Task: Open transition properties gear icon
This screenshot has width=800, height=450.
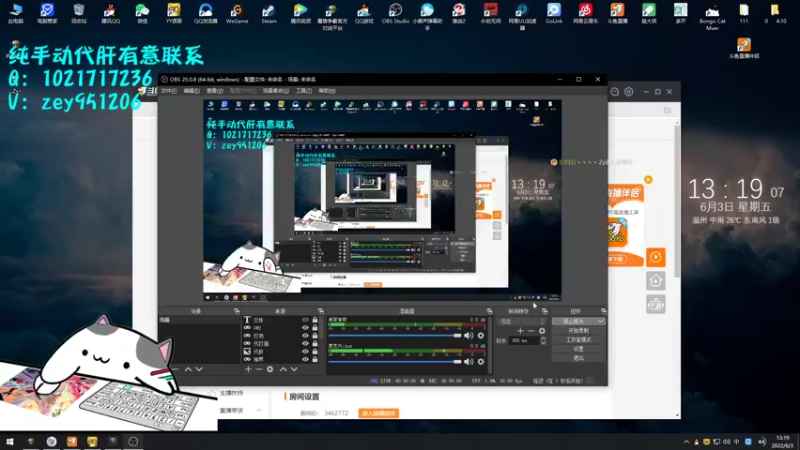Action: (542, 331)
